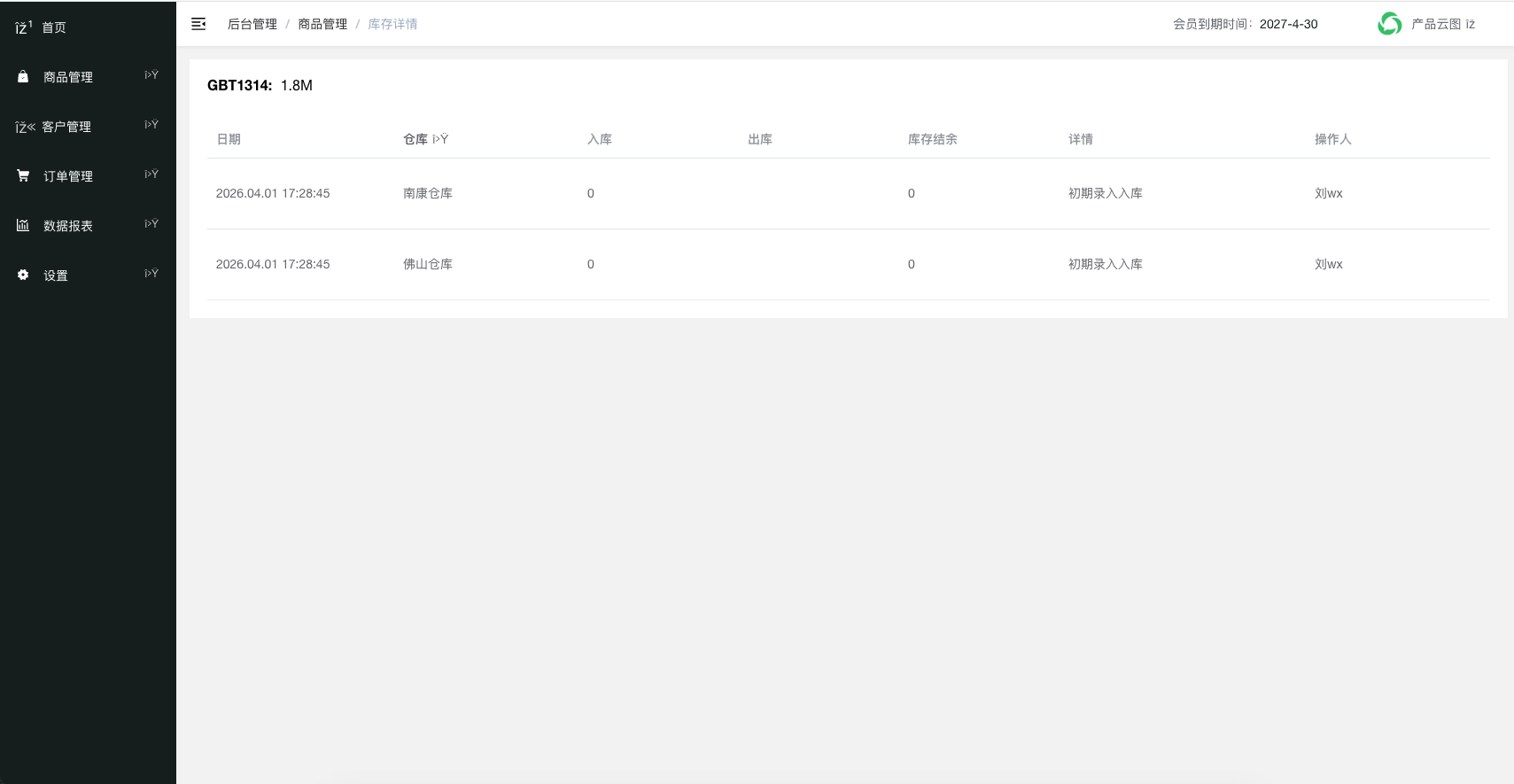Click the date in the 南康仓库 row
This screenshot has width=1514, height=784.
pos(273,193)
